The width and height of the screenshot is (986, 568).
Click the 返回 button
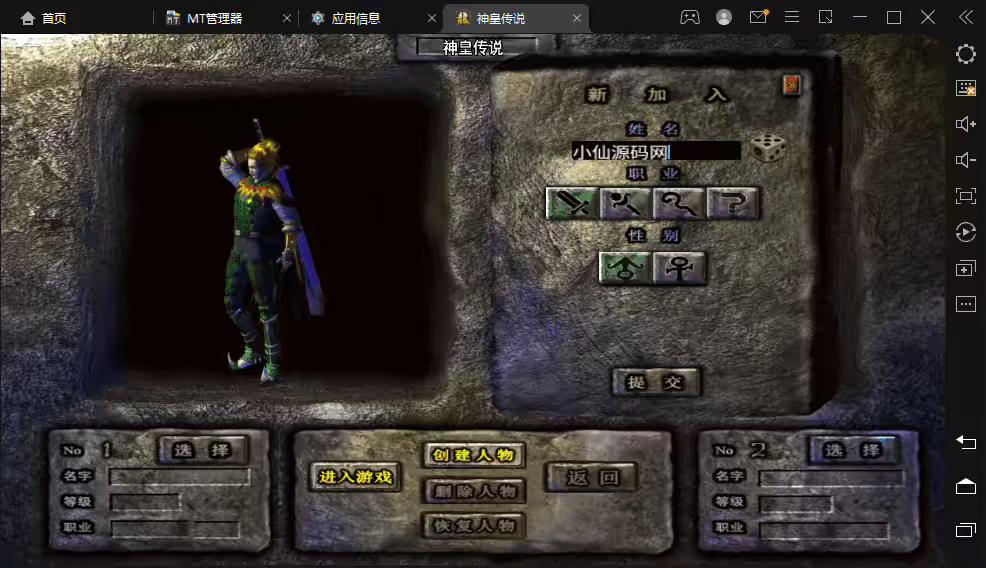pos(592,477)
